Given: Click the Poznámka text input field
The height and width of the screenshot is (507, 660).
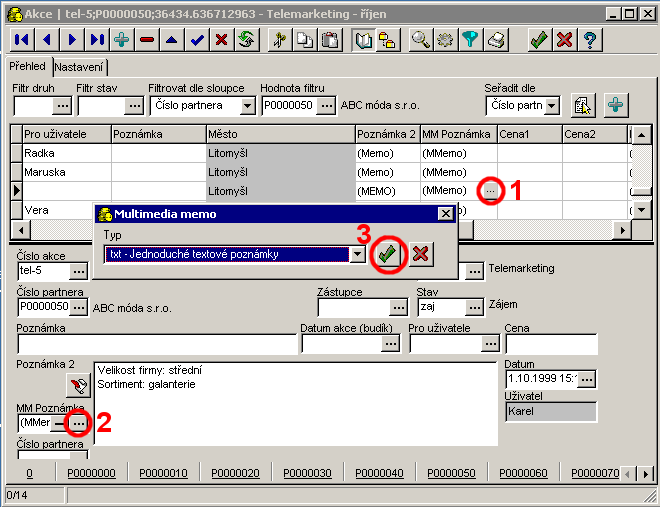Looking at the screenshot, I should [x=157, y=344].
